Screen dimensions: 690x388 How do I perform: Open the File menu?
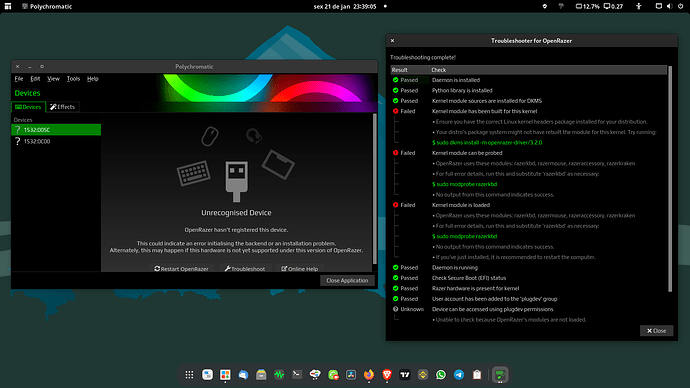click(19, 79)
